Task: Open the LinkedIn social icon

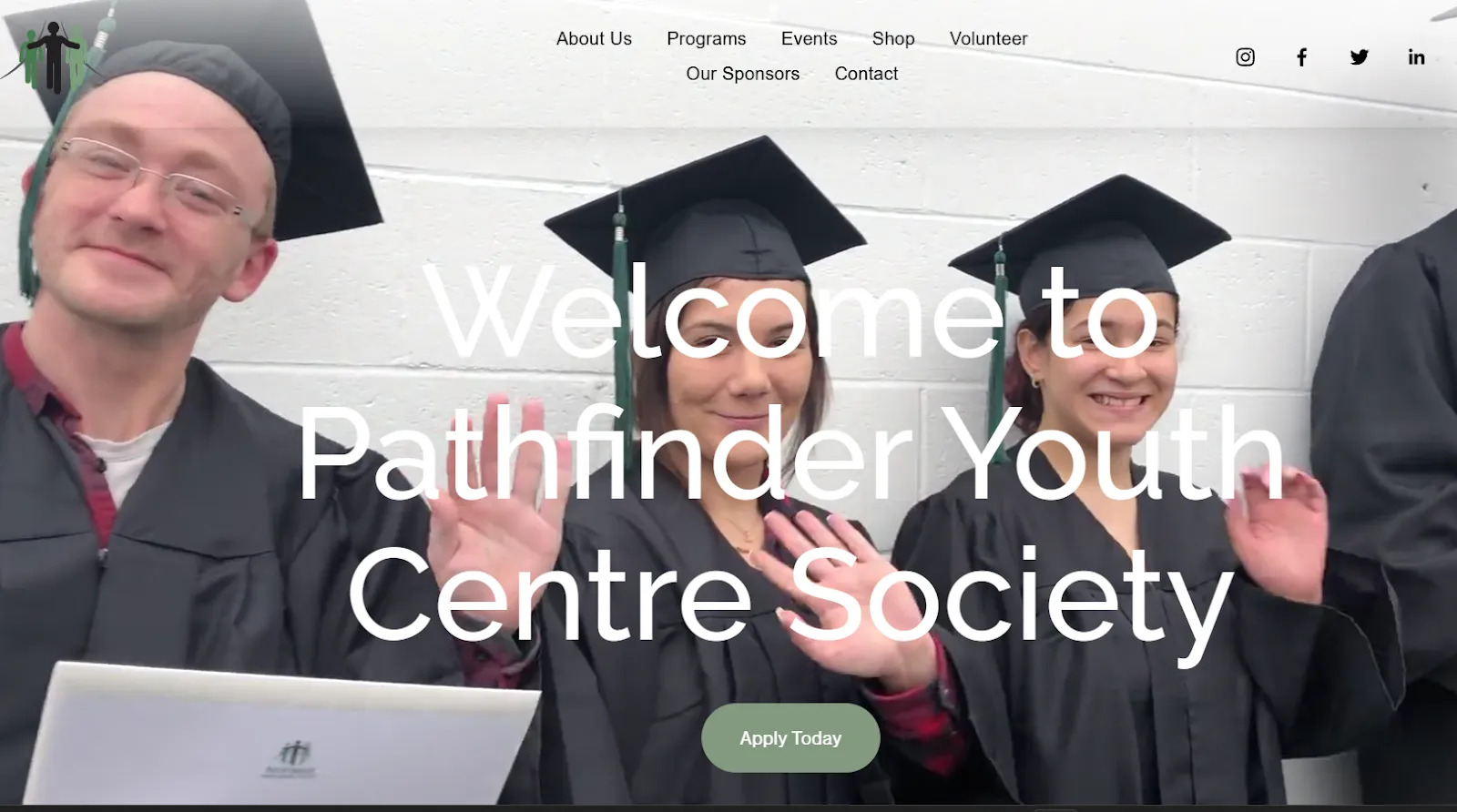Action: [x=1416, y=57]
